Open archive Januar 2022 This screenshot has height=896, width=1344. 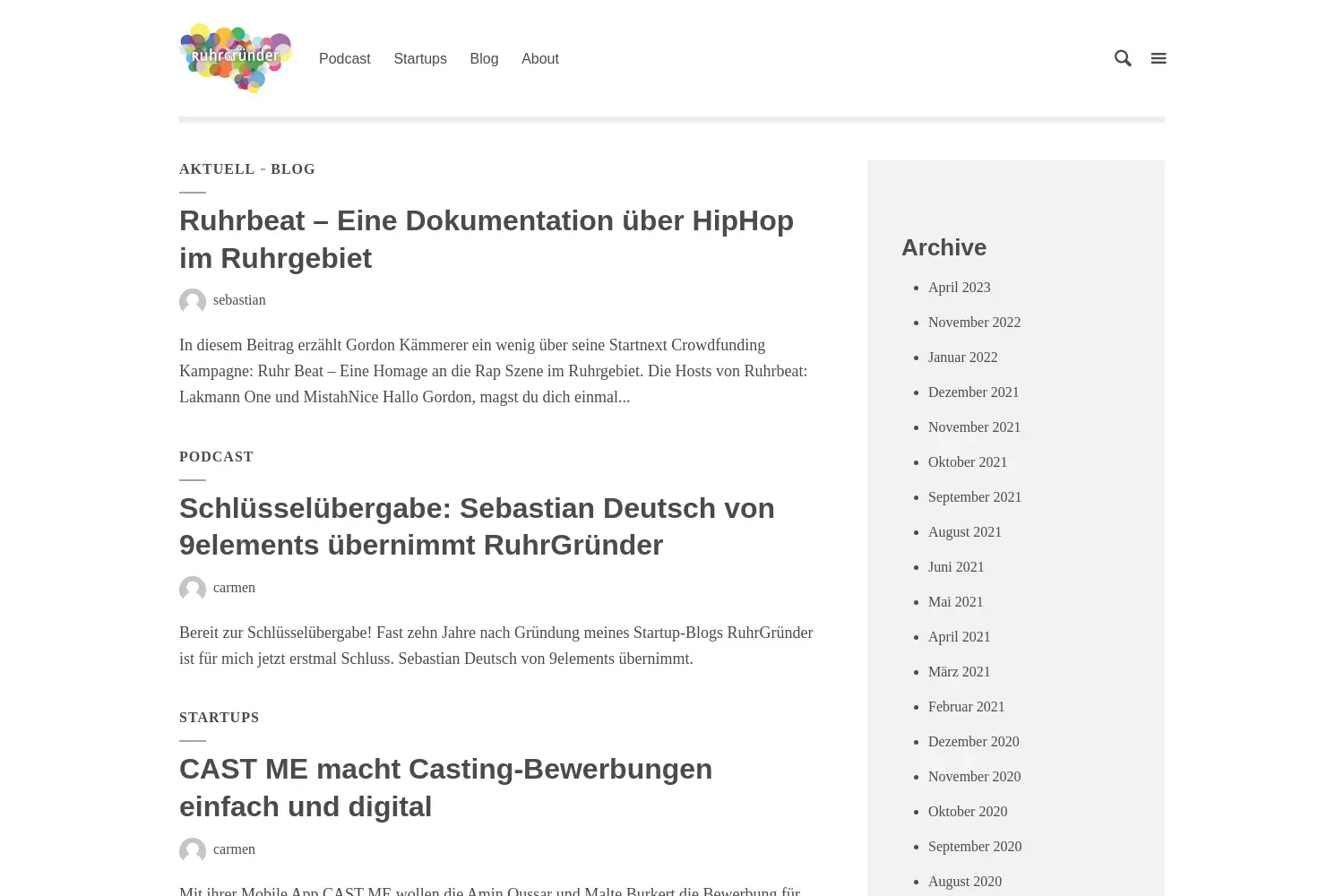tap(962, 358)
